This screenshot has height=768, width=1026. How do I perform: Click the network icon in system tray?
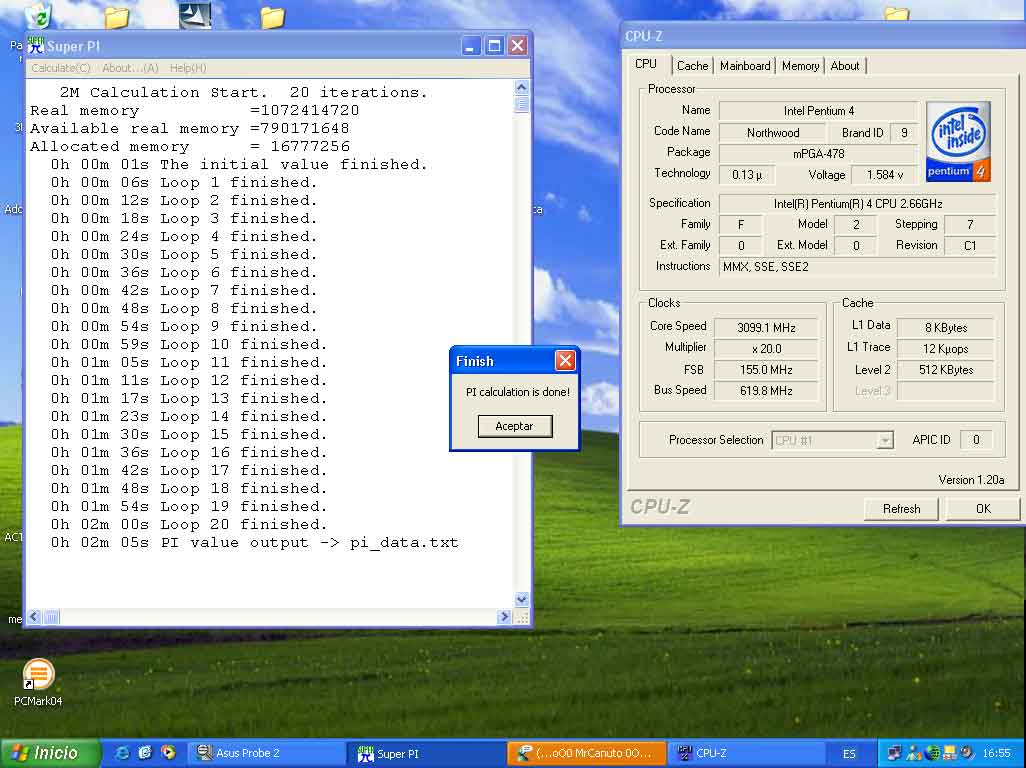tap(894, 753)
